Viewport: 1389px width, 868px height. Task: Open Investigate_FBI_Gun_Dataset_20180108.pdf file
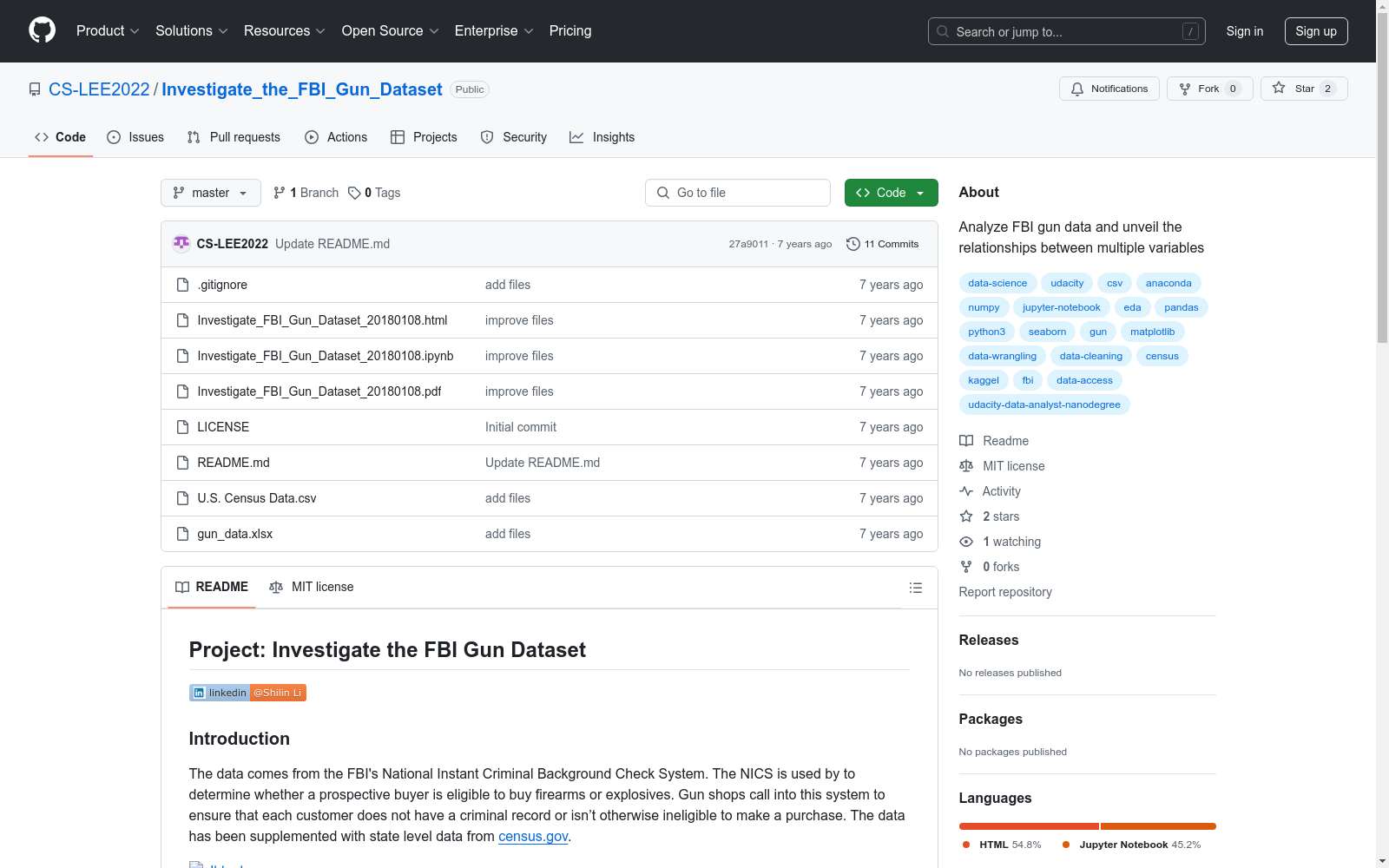pyautogui.click(x=319, y=391)
